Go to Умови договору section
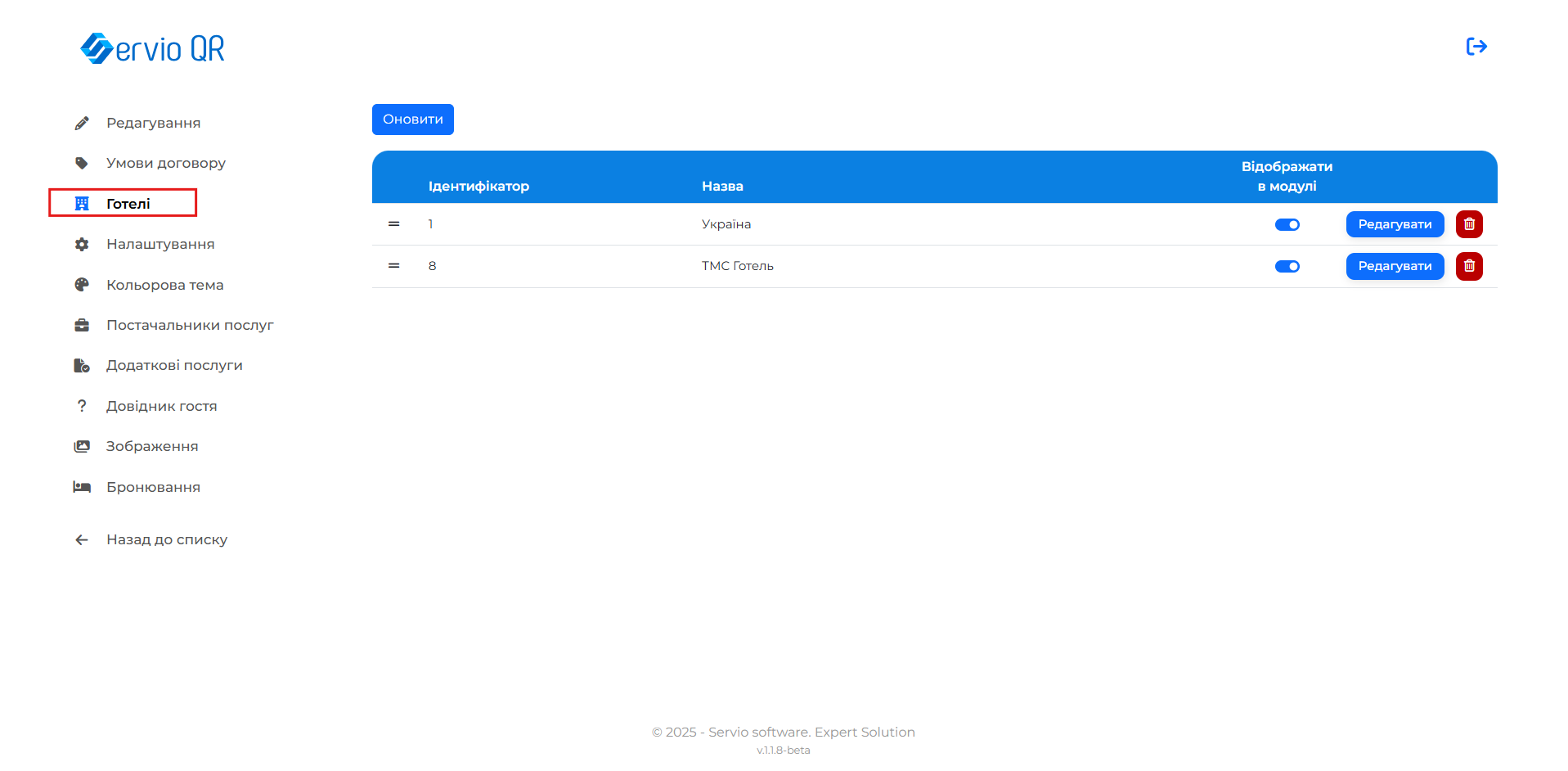 [165, 164]
